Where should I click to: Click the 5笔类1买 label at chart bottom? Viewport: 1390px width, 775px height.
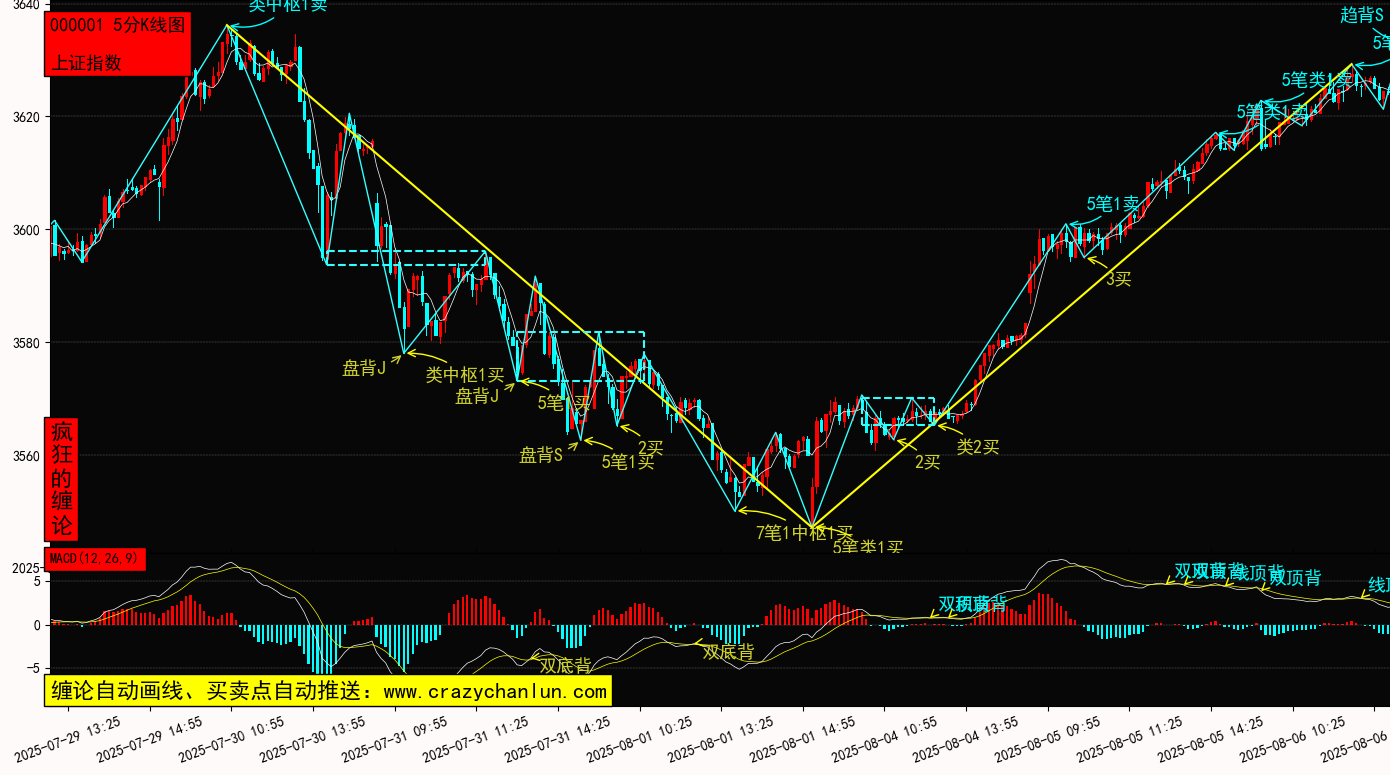coord(867,547)
